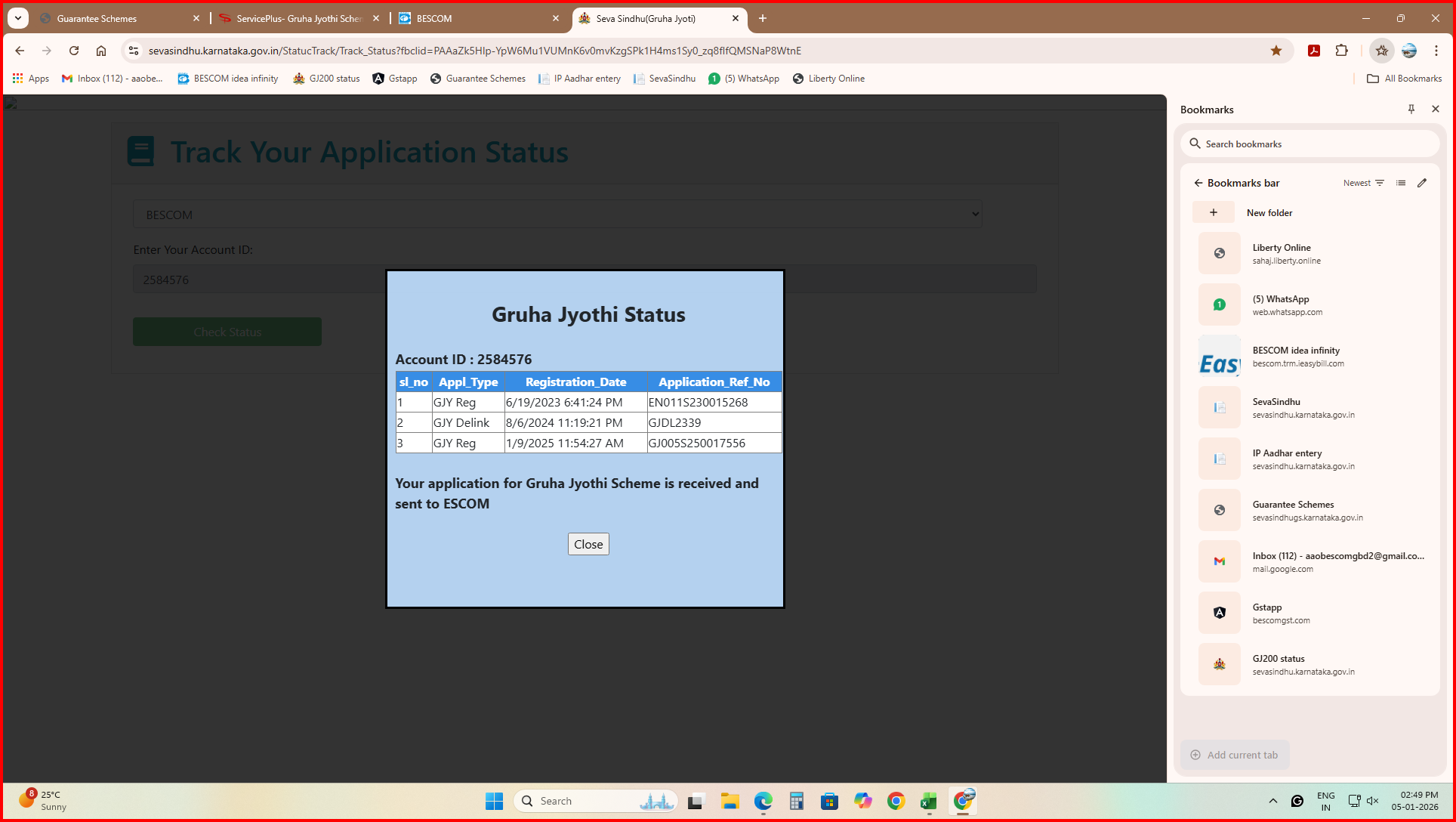Open the Extensions puzzle icon
1456x822 pixels.
1341,51
